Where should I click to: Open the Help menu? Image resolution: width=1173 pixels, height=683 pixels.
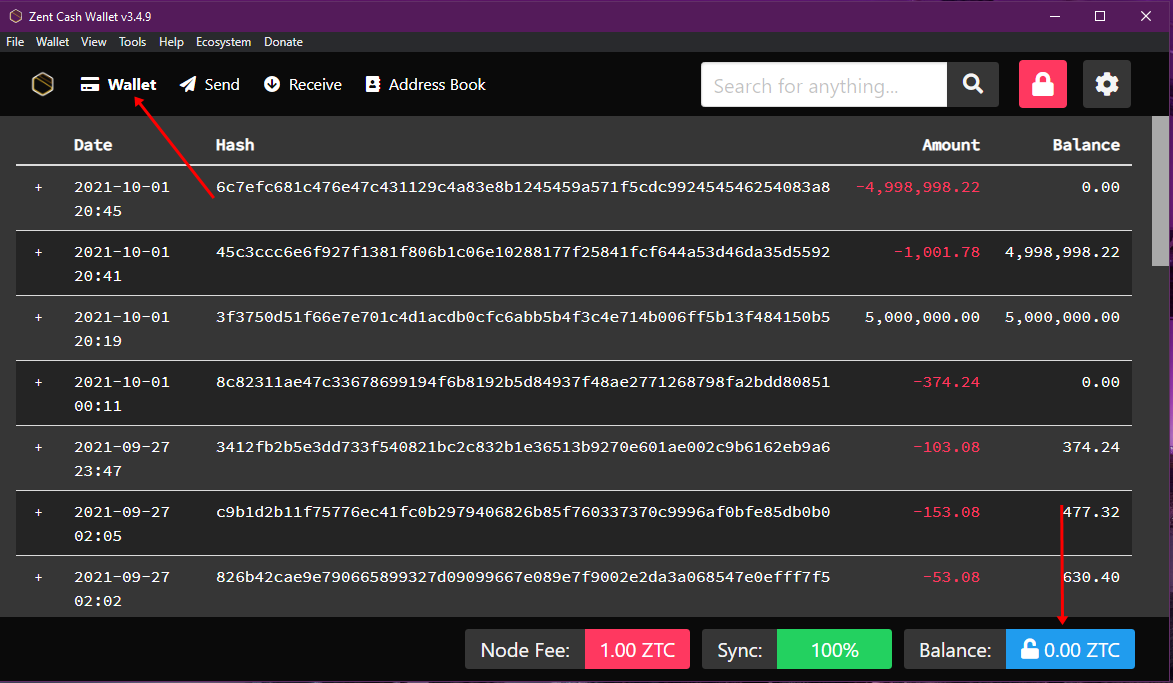(x=171, y=42)
